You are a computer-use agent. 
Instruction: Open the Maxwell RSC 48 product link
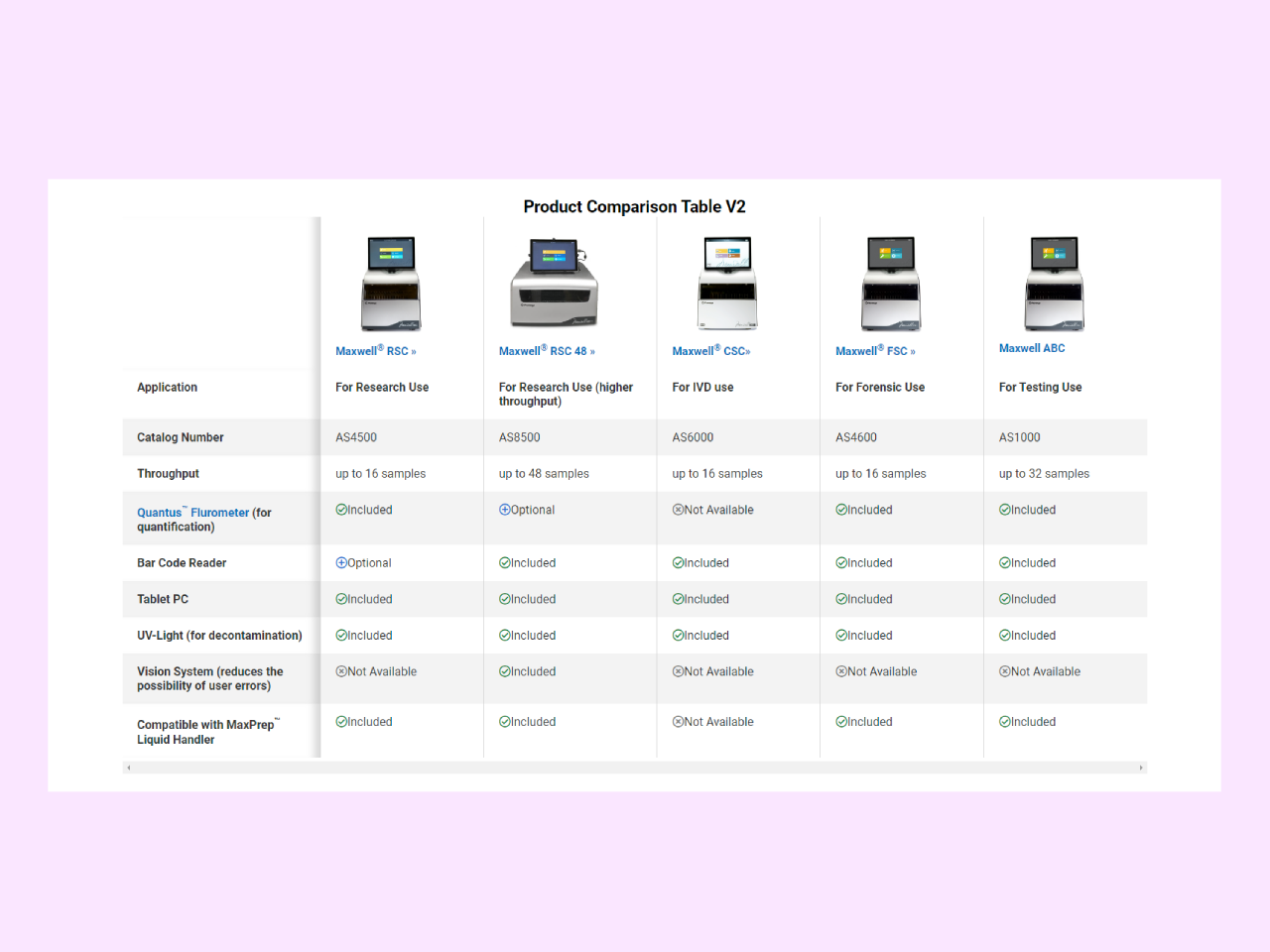pyautogui.click(x=546, y=351)
